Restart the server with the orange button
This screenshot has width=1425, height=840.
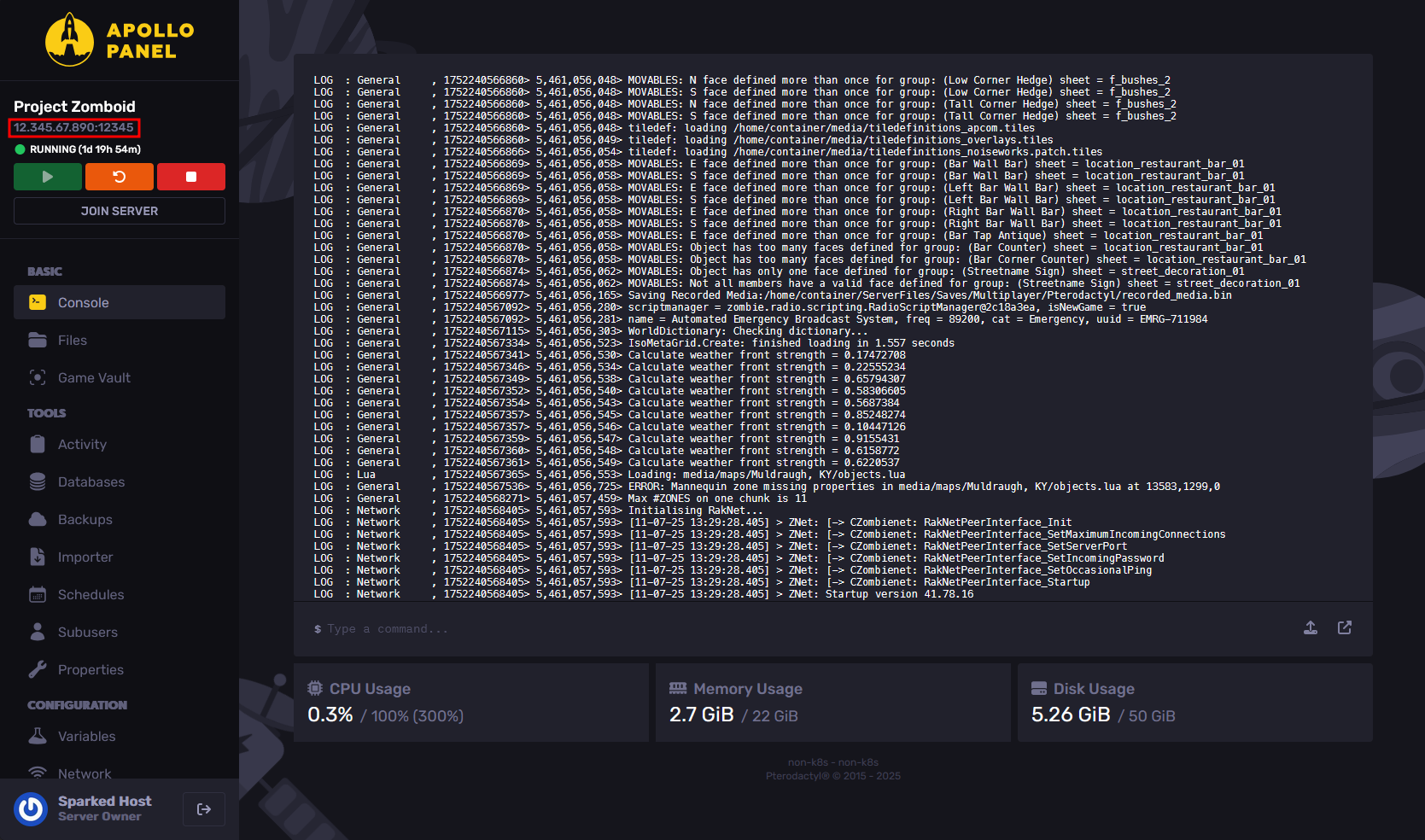pos(120,177)
